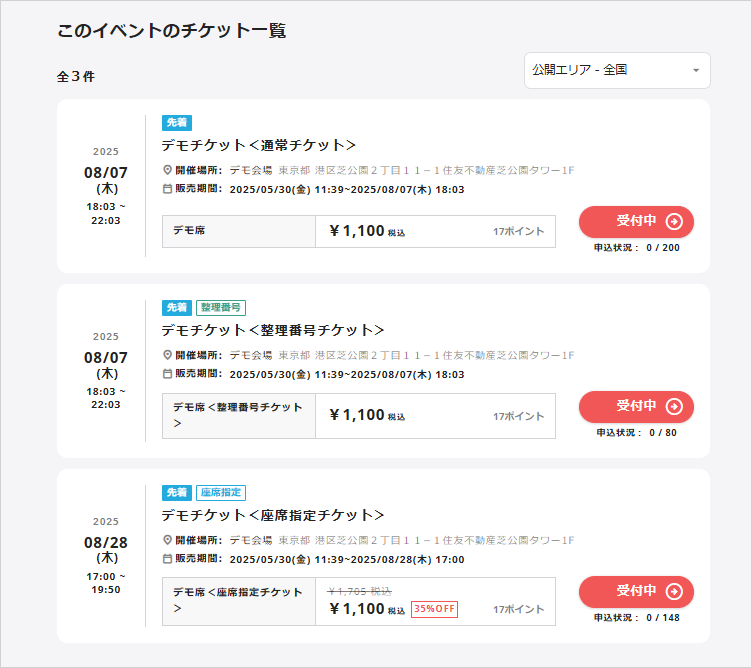Open デモチケット＜座席指定チケット＞ title
The width and height of the screenshot is (752, 668).
pos(272,515)
